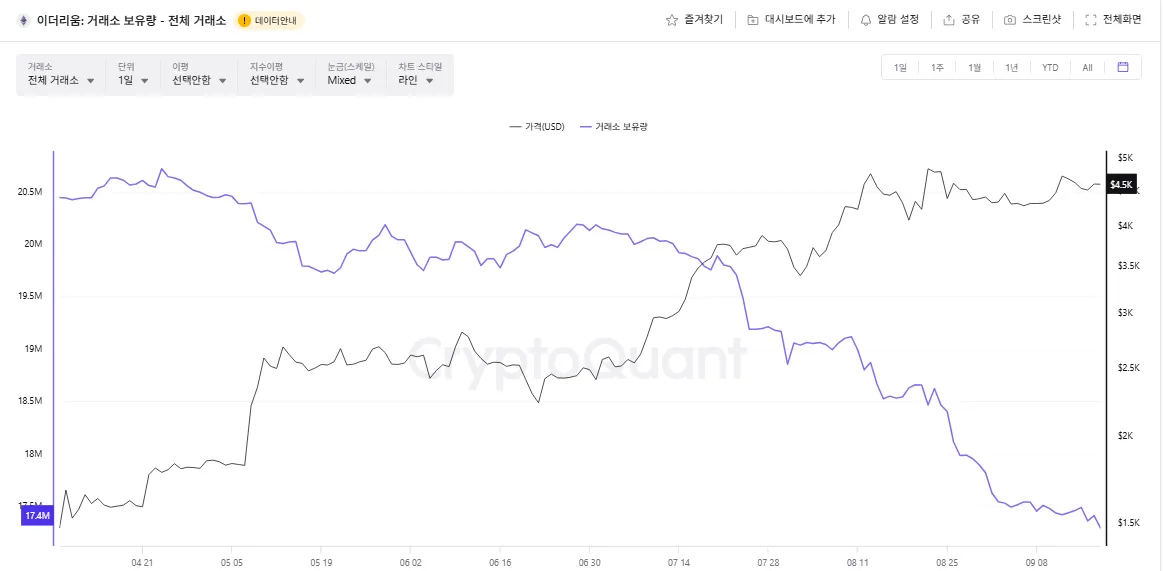Select the 1주 time range tab

click(x=937, y=67)
